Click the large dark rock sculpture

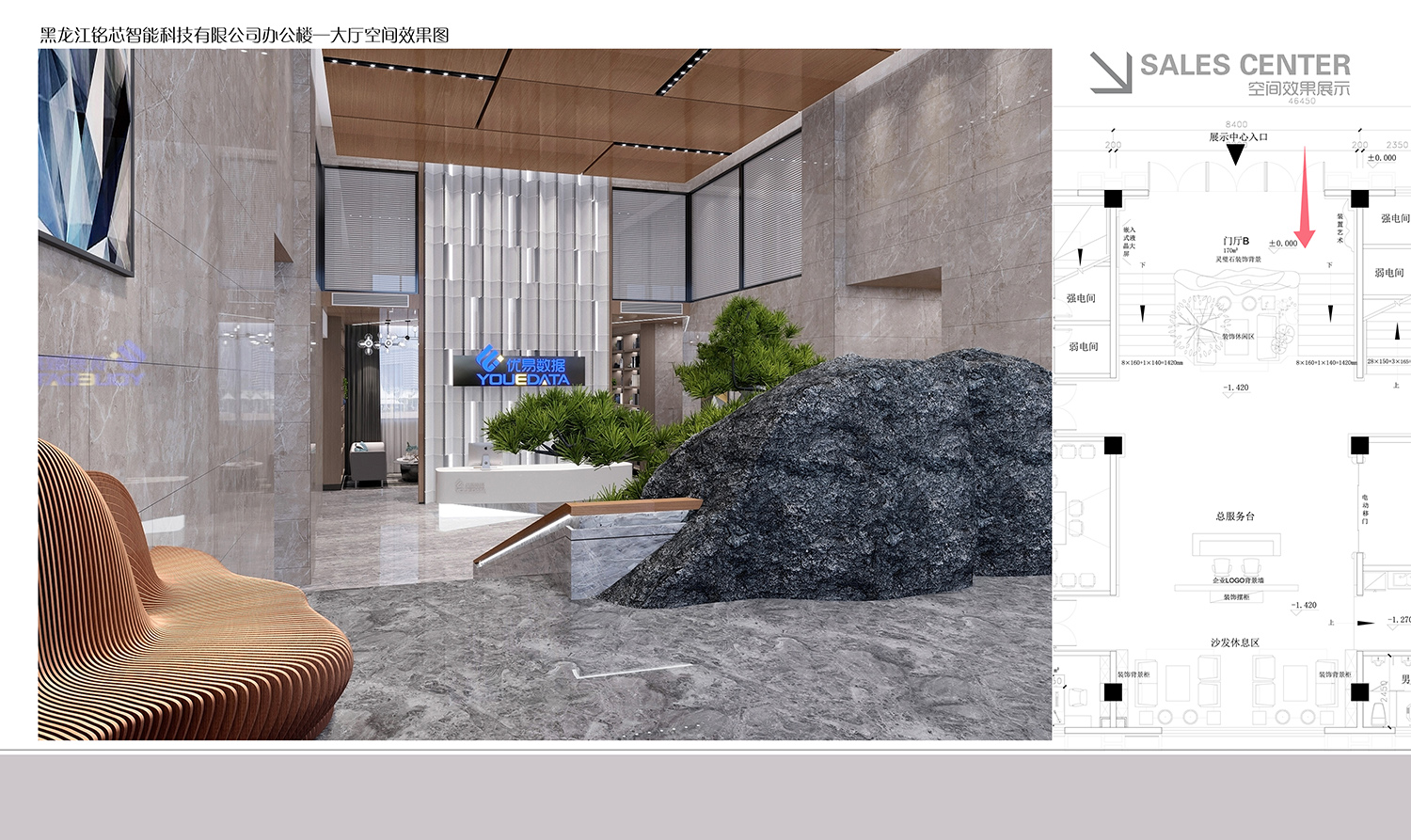(847, 480)
